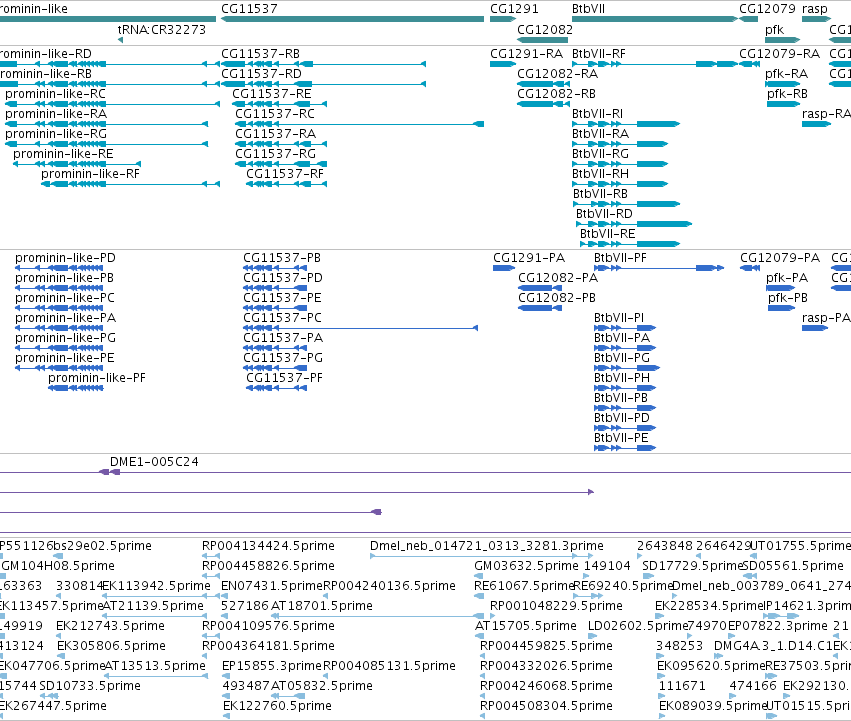The image size is (851, 721).
Task: Click protein BtbVII-PF
Action: pyautogui.click(x=620, y=258)
